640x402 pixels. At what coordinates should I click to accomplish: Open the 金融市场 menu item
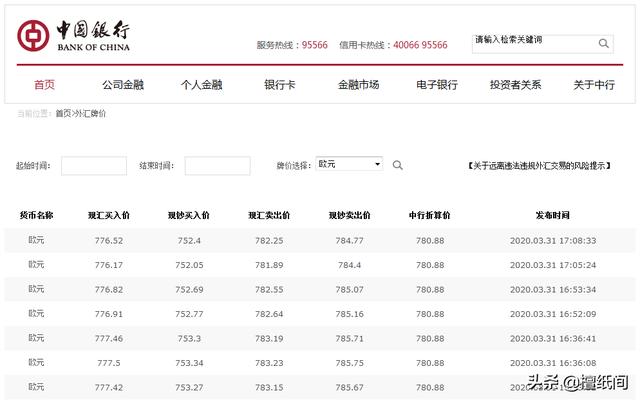tap(358, 85)
